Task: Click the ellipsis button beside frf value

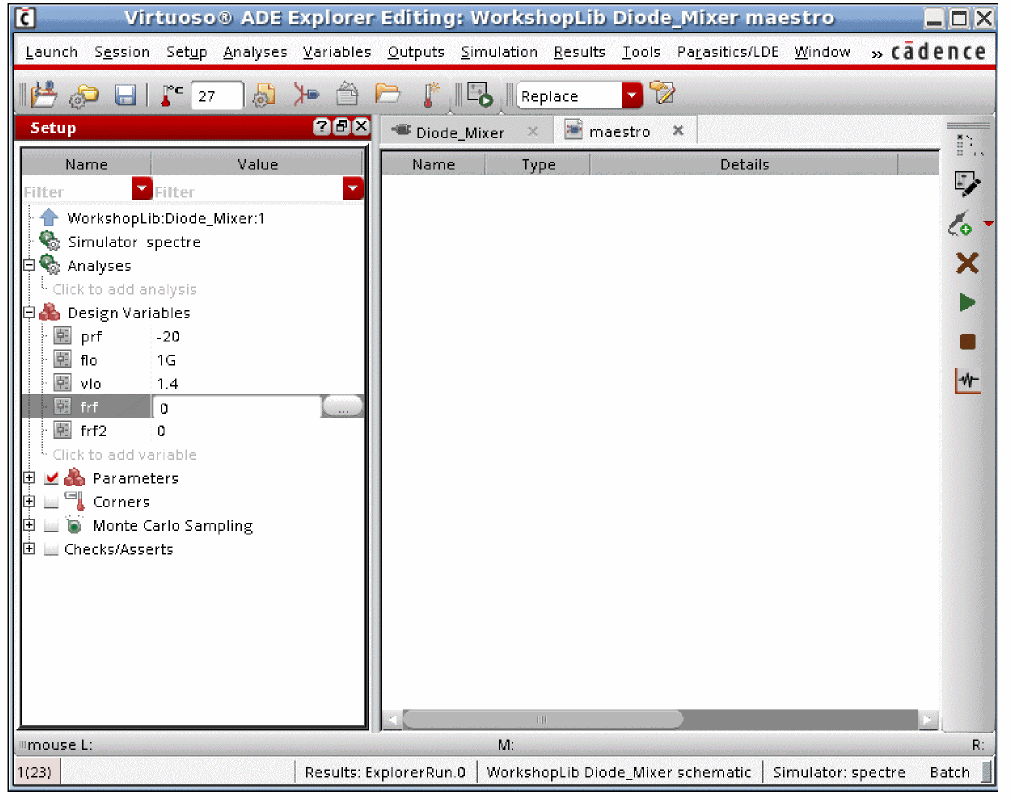Action: point(343,408)
